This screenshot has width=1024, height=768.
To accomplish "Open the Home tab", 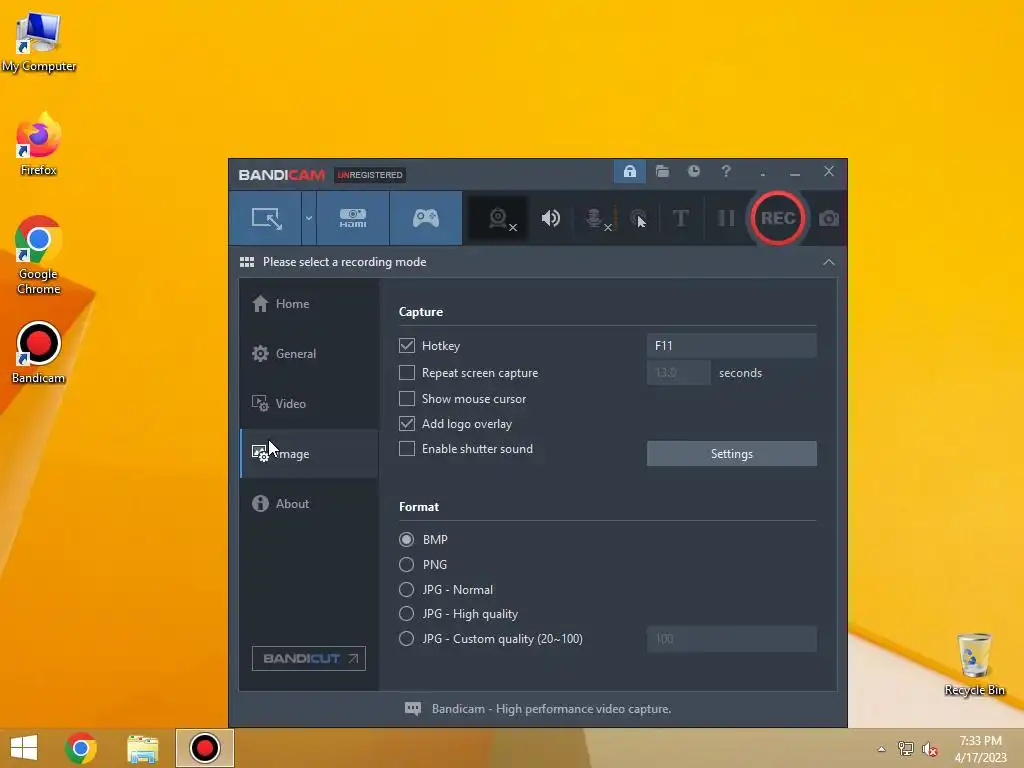I will tap(309, 304).
